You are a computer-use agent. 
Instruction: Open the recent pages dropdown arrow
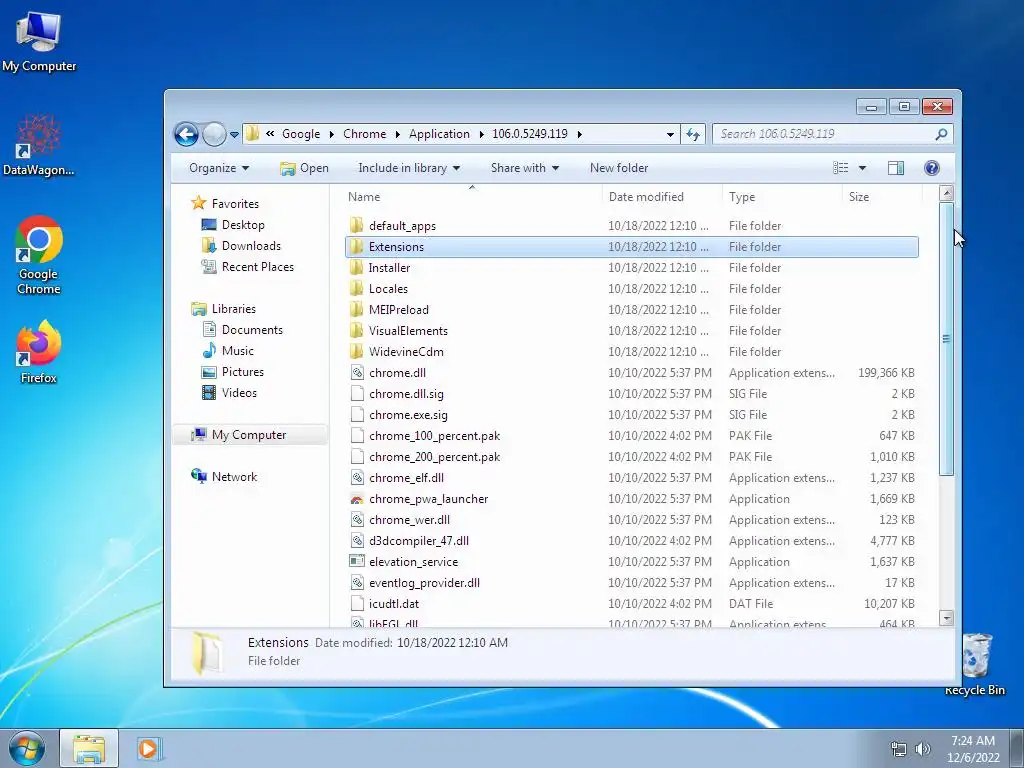tap(234, 135)
